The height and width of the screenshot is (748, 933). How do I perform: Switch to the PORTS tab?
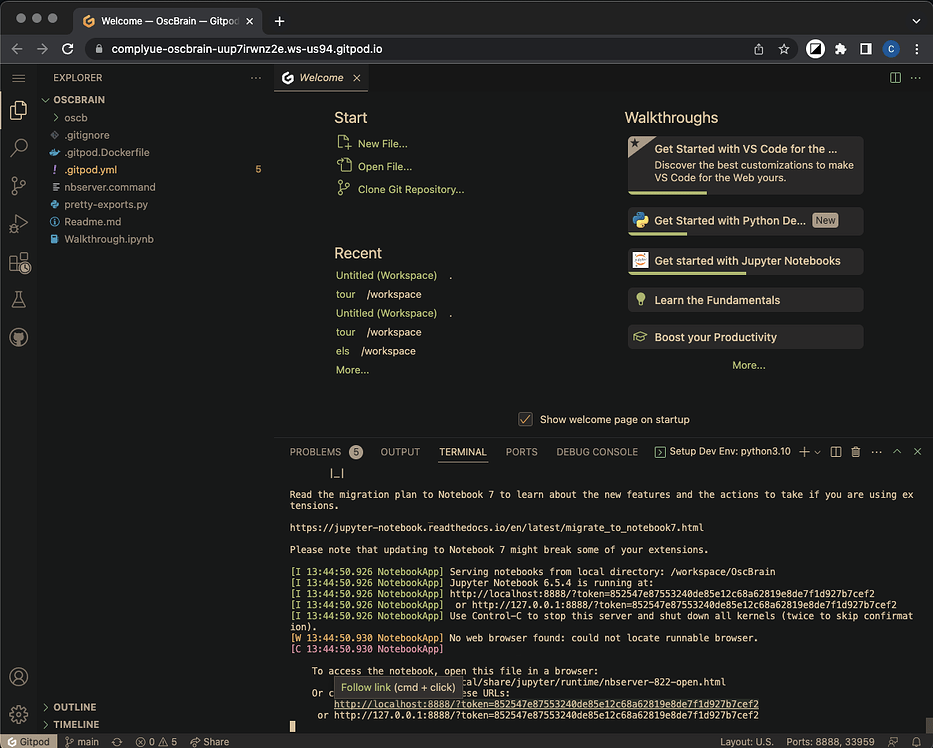[521, 452]
